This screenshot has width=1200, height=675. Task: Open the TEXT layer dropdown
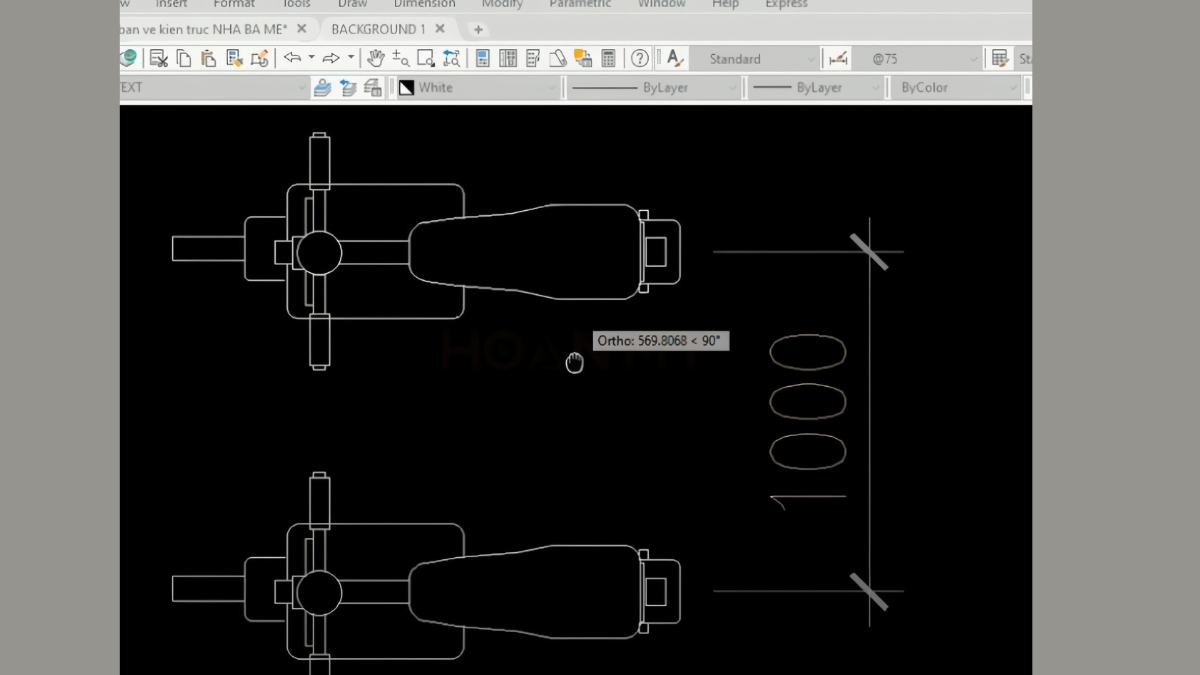[214, 87]
